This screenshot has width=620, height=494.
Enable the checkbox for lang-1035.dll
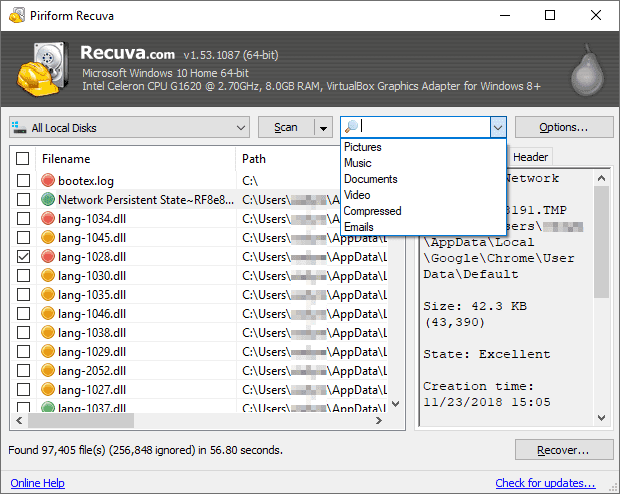point(23,294)
